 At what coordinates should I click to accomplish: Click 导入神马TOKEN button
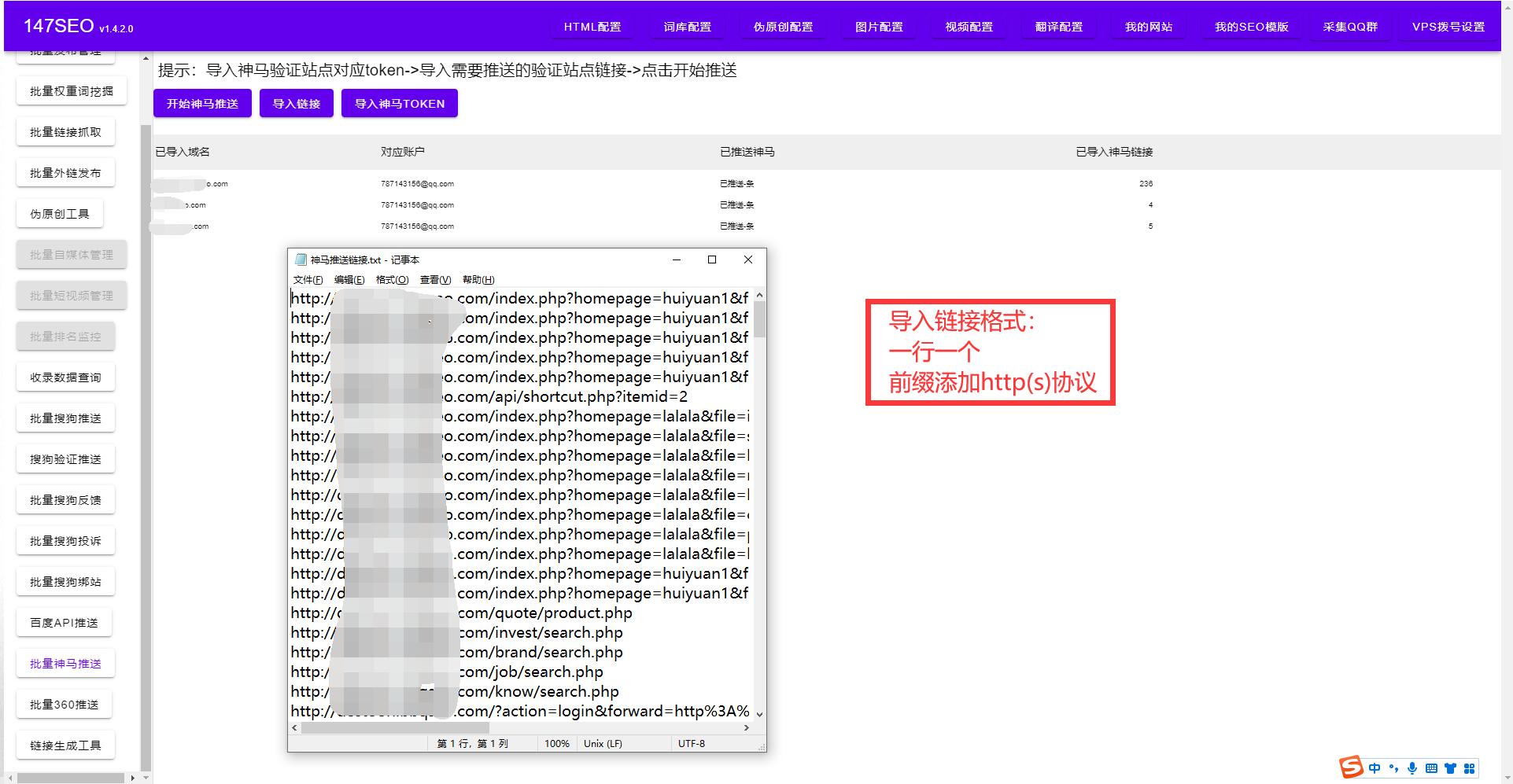point(400,104)
